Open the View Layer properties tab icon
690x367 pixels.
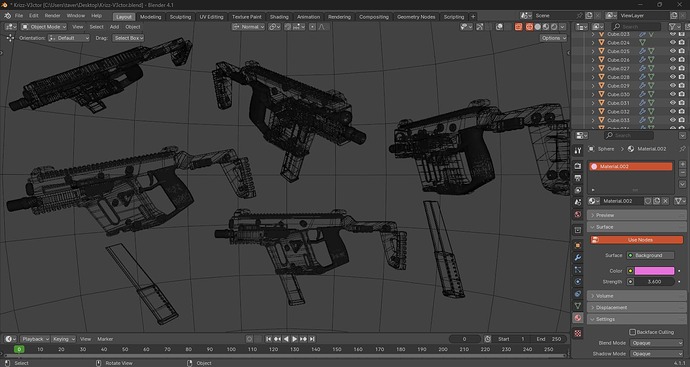[578, 190]
